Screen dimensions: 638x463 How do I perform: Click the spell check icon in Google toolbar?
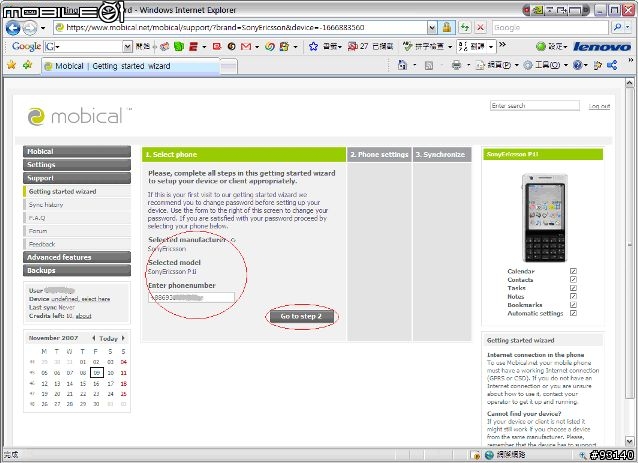point(407,46)
